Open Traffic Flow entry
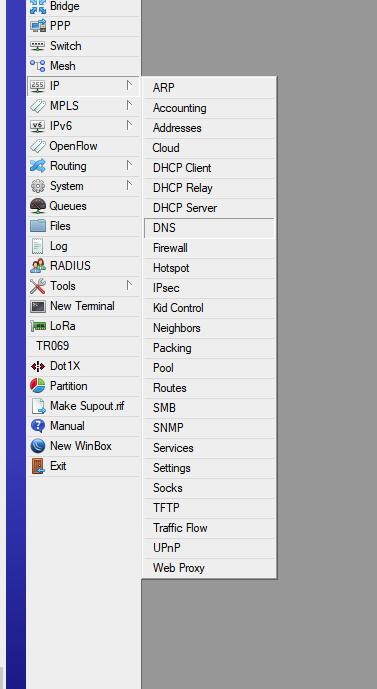This screenshot has height=689, width=377. [x=209, y=528]
